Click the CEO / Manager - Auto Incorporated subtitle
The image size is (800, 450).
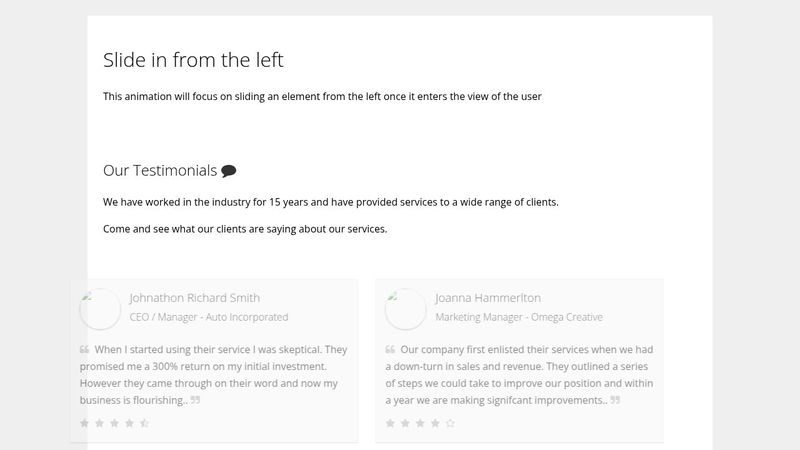[209, 317]
